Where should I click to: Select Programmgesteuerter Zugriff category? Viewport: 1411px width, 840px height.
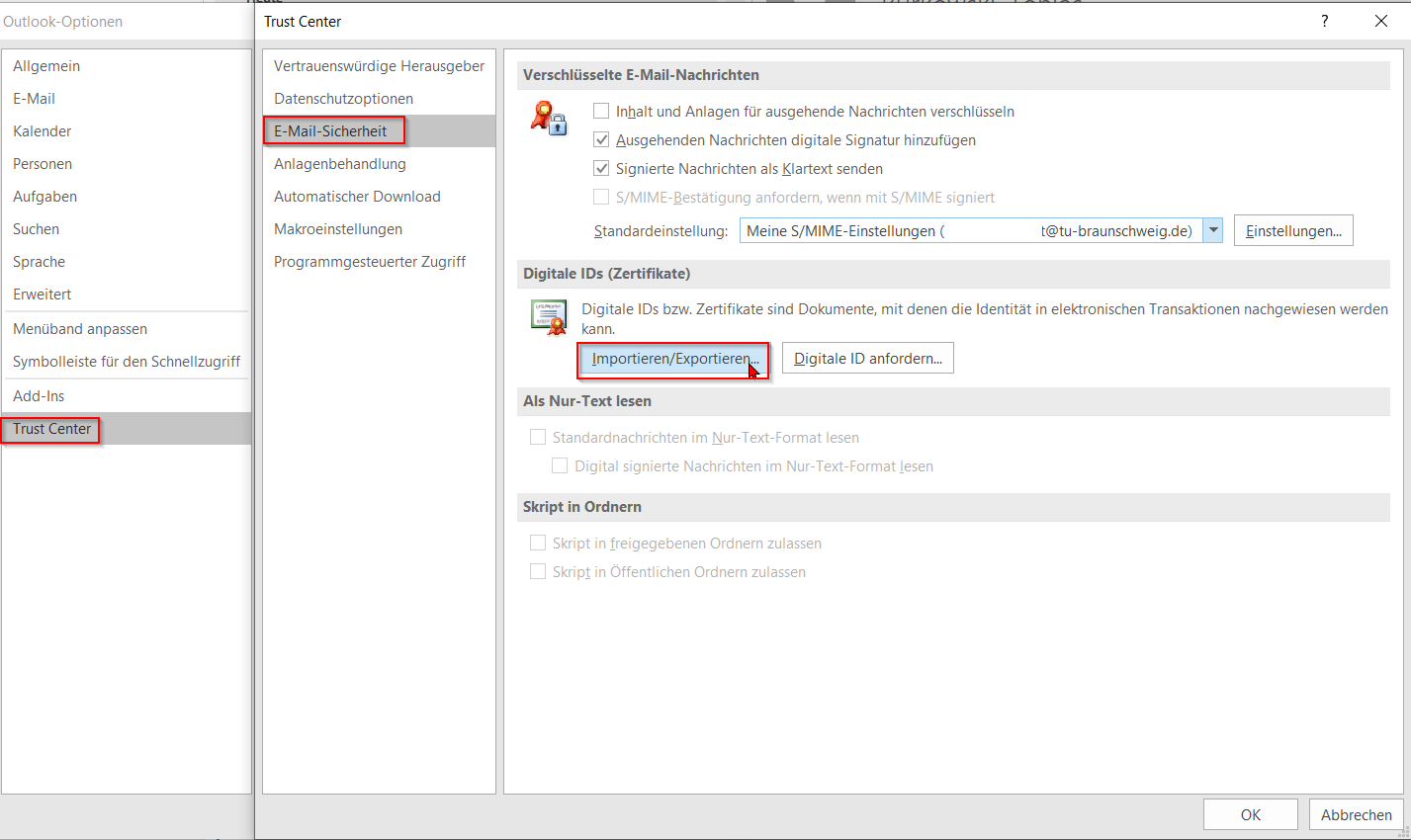pyautogui.click(x=379, y=262)
